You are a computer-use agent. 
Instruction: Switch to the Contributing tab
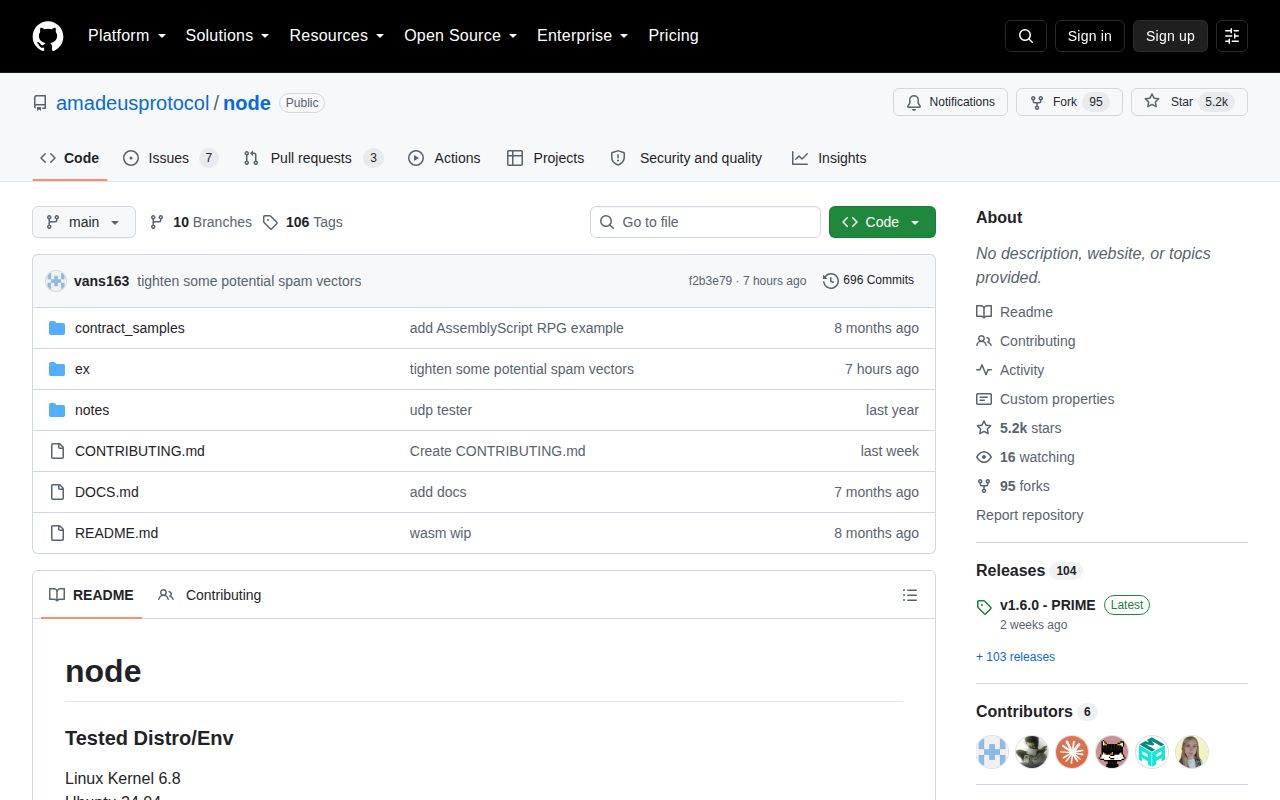(210, 595)
